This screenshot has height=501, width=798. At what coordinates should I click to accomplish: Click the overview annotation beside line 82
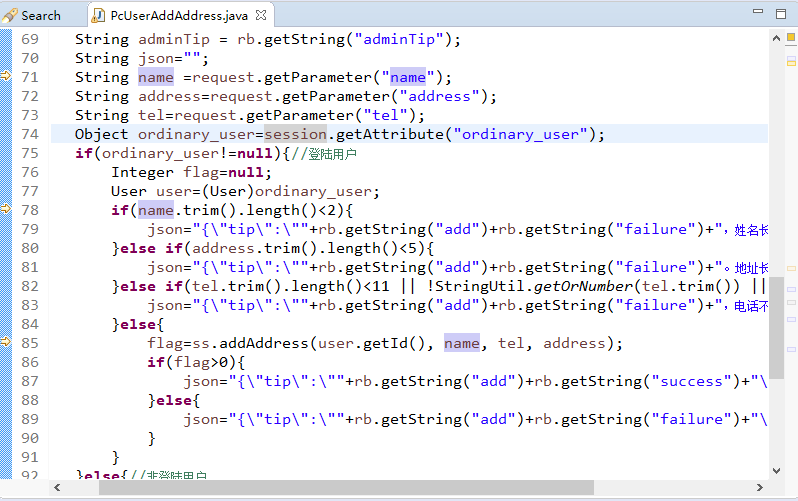click(791, 289)
